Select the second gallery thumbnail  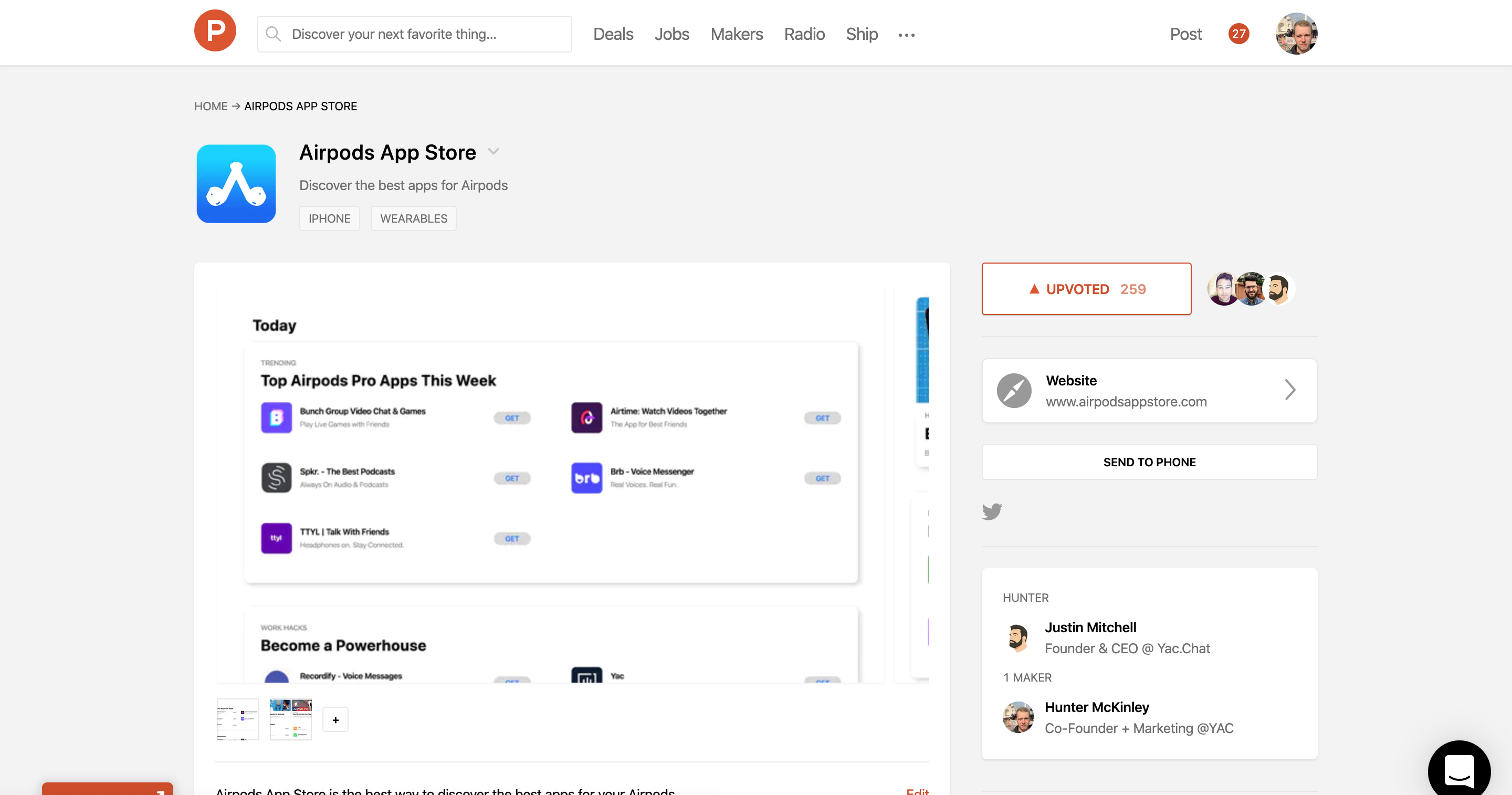(290, 719)
